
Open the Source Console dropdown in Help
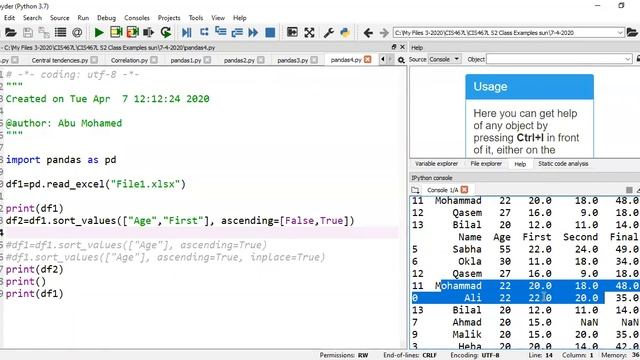pyautogui.click(x=444, y=59)
